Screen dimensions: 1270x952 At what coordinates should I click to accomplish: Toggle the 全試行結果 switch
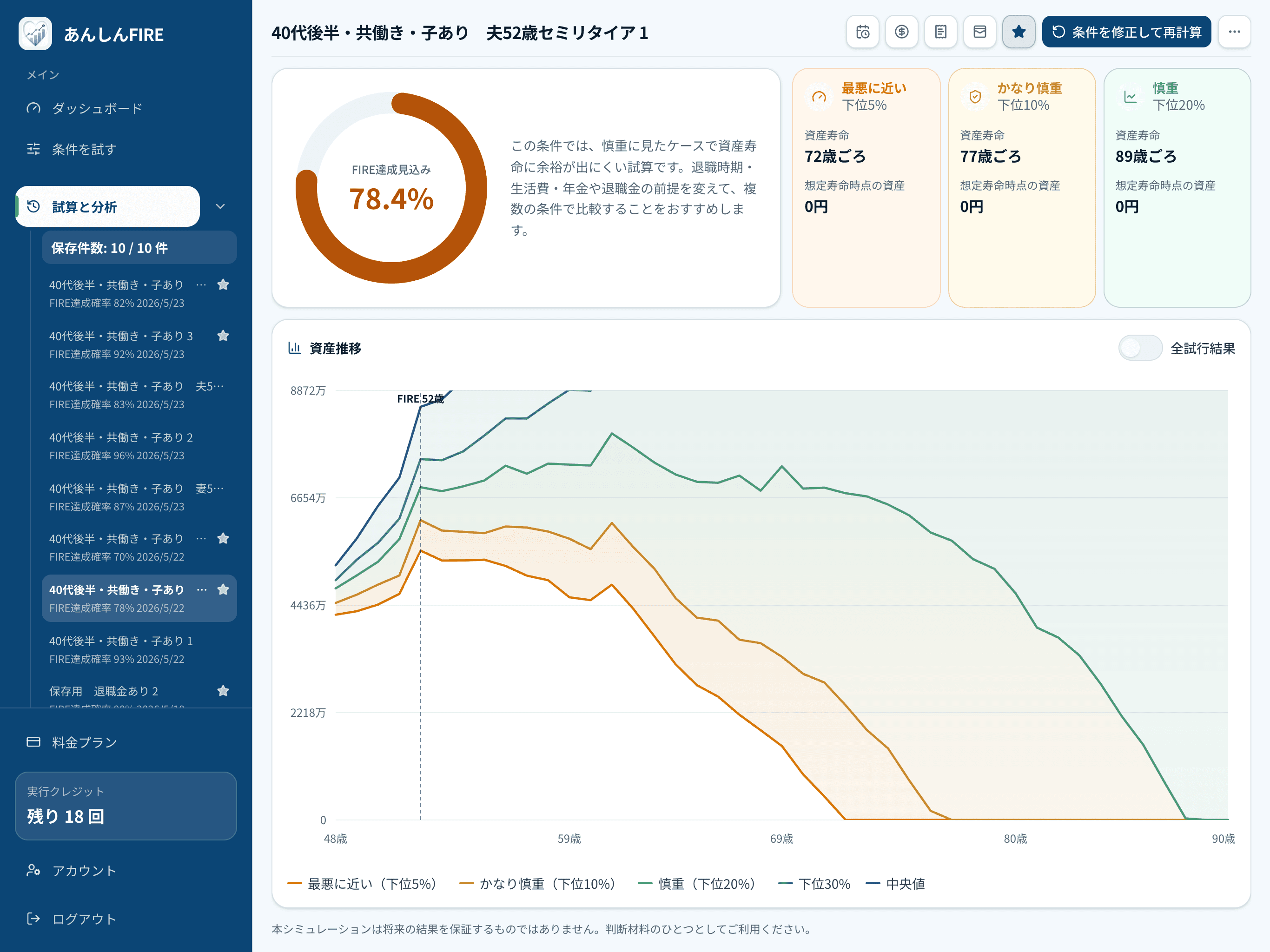tap(1140, 348)
